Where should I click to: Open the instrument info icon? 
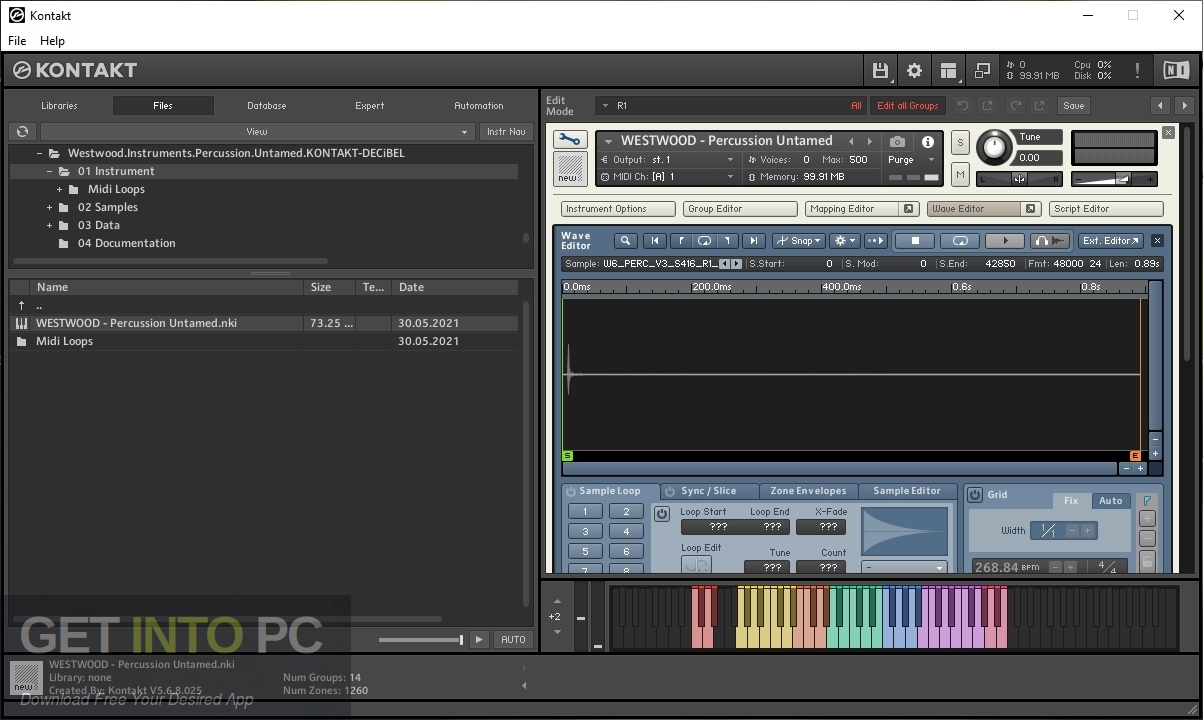[927, 142]
